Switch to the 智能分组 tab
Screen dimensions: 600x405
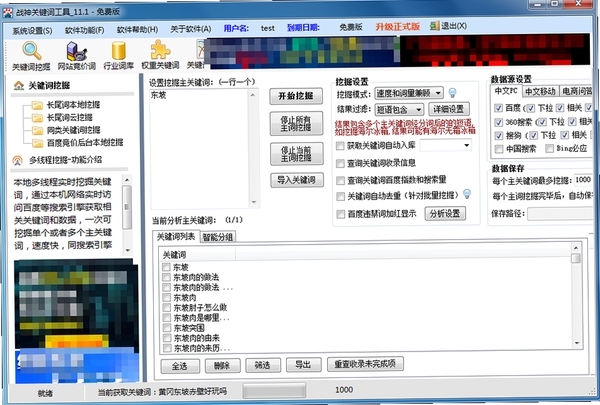[218, 237]
